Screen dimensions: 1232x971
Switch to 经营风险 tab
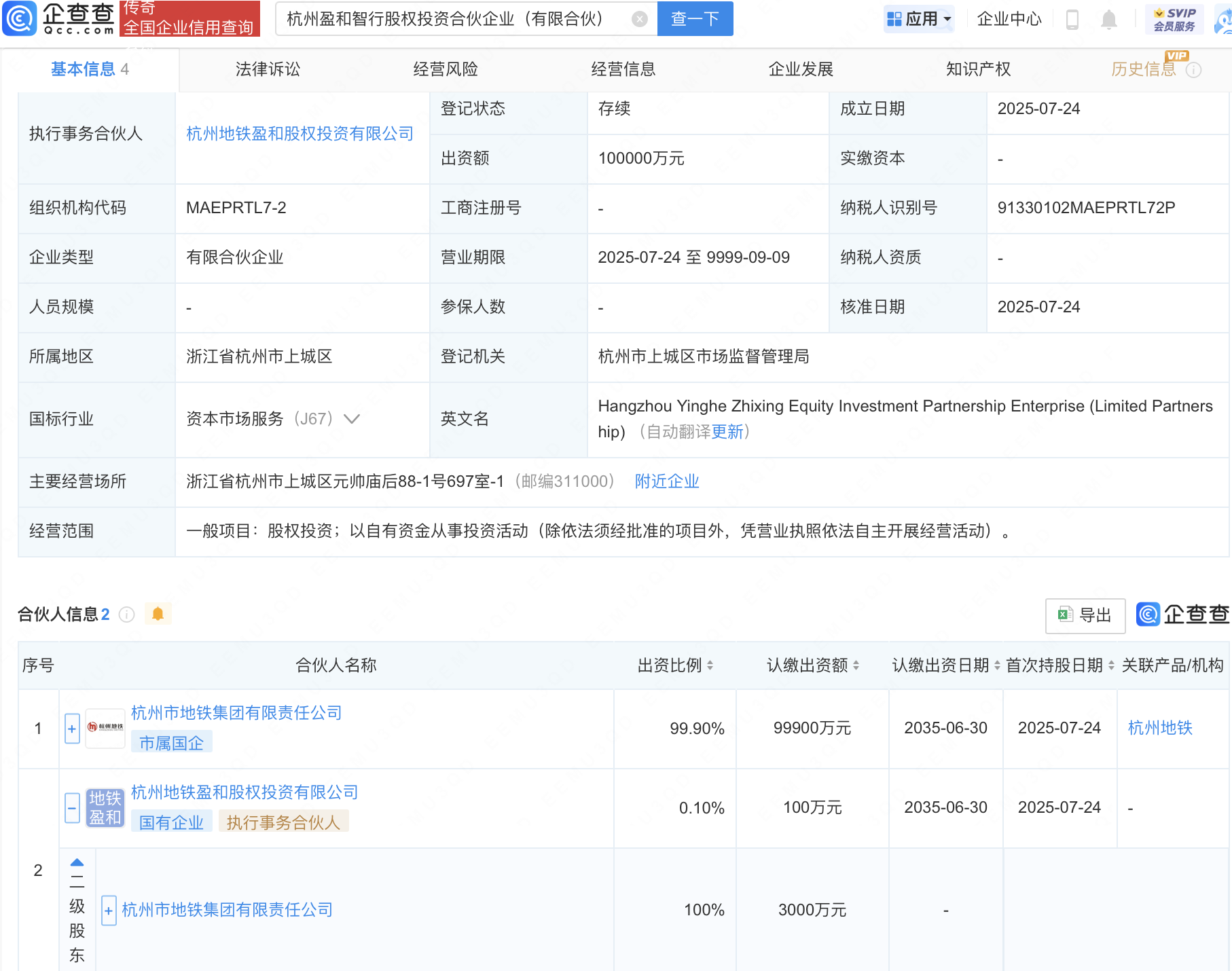click(446, 69)
